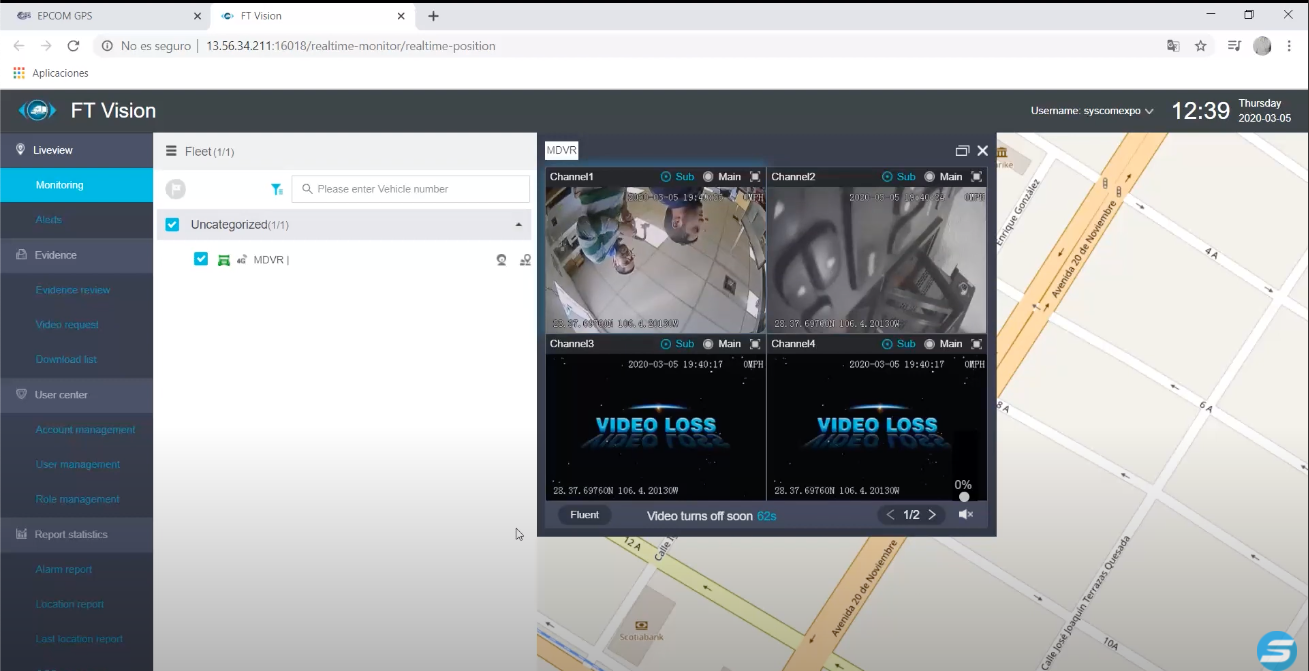Mute the video audio speaker icon
Image resolution: width=1309 pixels, height=671 pixels.
pos(965,515)
